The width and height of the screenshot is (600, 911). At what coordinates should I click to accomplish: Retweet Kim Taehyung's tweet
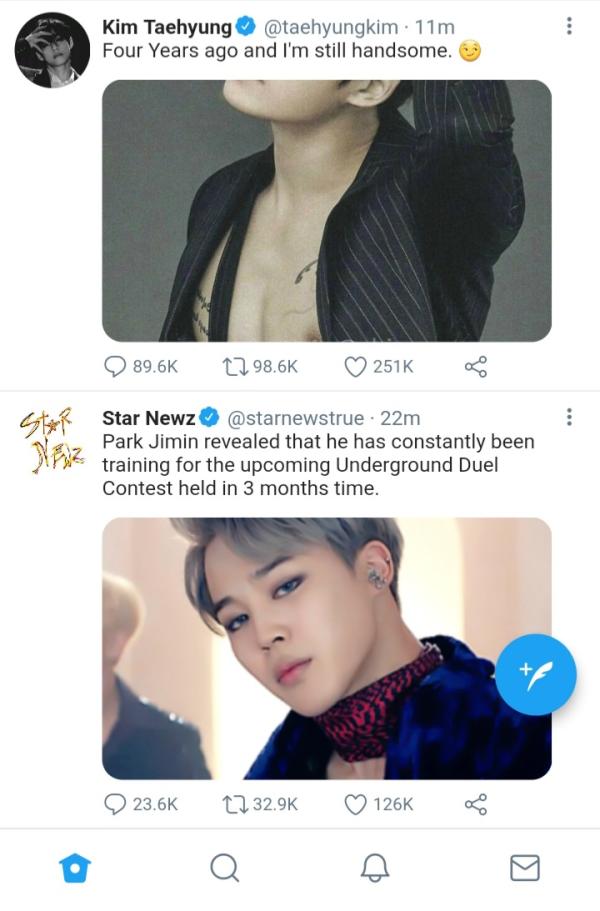point(237,367)
